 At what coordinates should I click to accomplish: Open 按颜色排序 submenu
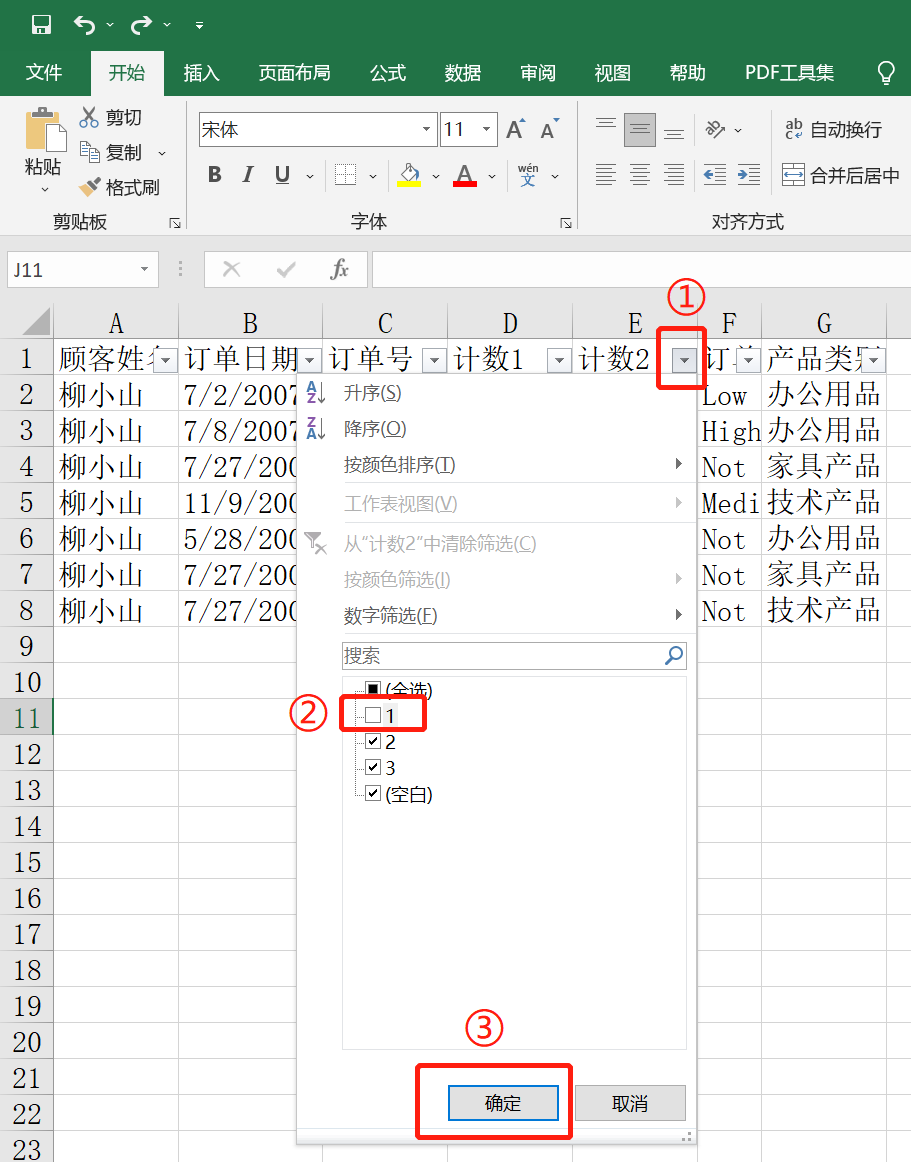(497, 465)
